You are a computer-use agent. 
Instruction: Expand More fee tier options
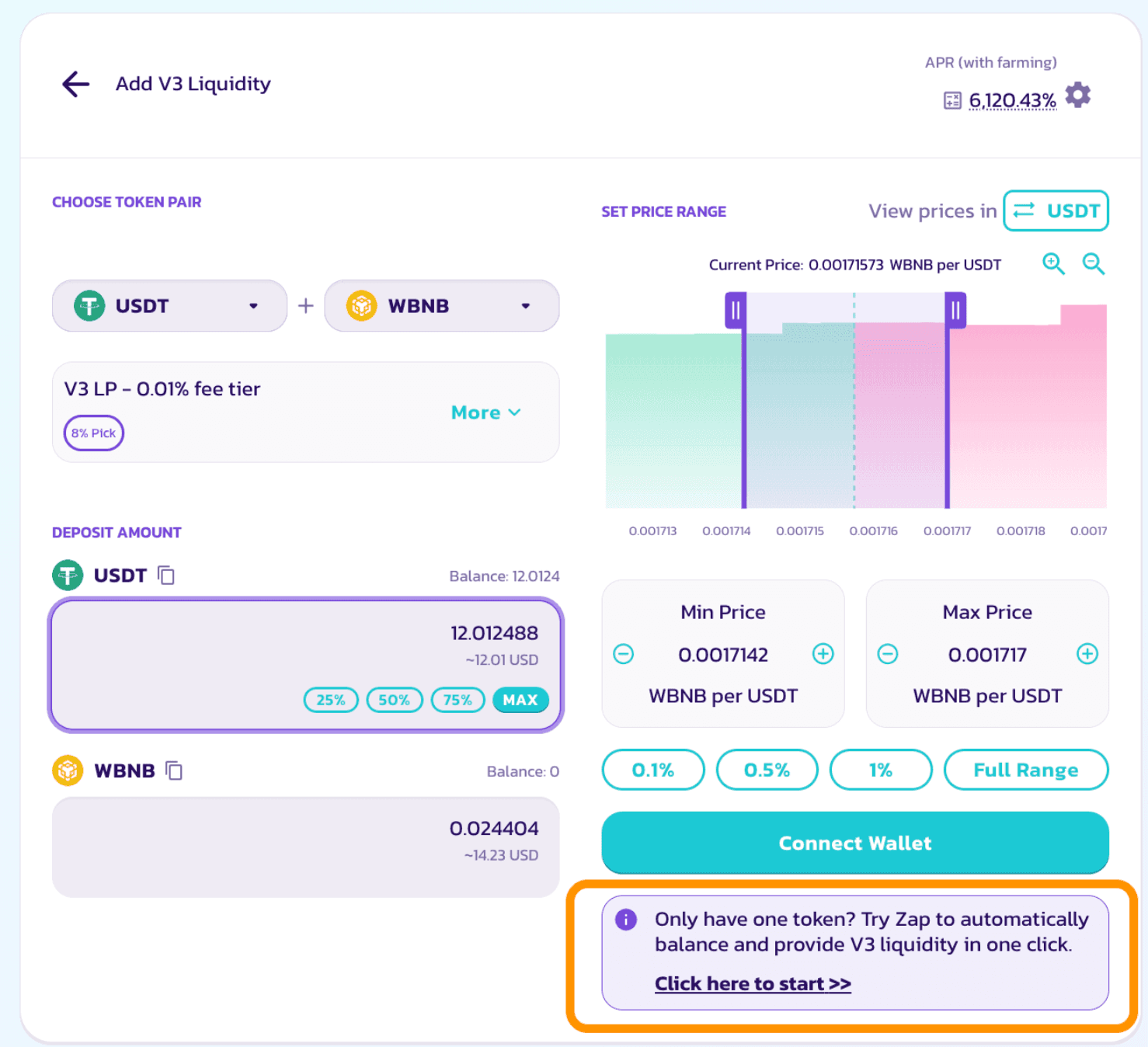[485, 412]
